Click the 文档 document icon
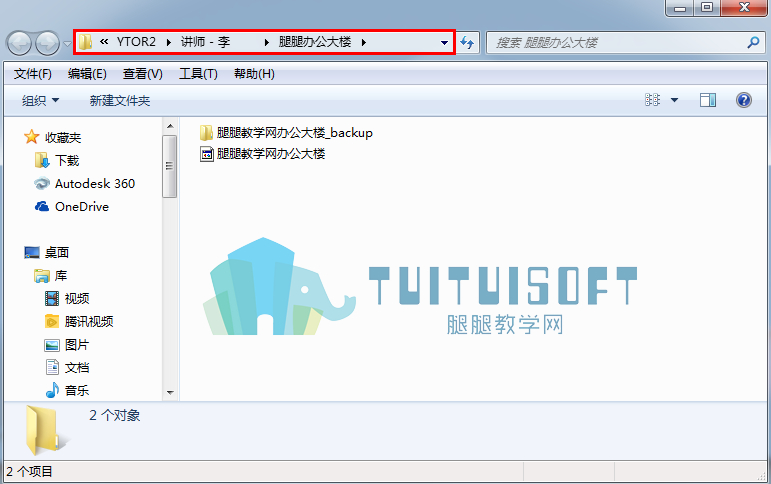Viewport: 771px width, 484px height. [x=52, y=367]
